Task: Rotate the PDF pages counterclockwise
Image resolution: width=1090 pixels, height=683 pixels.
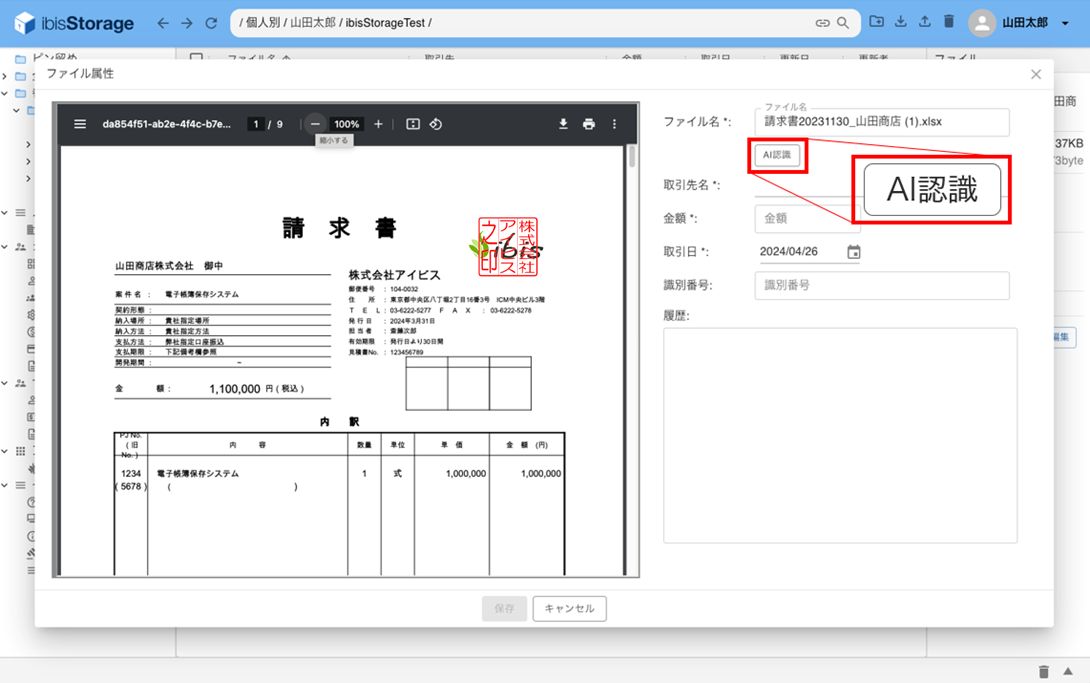Action: [435, 124]
